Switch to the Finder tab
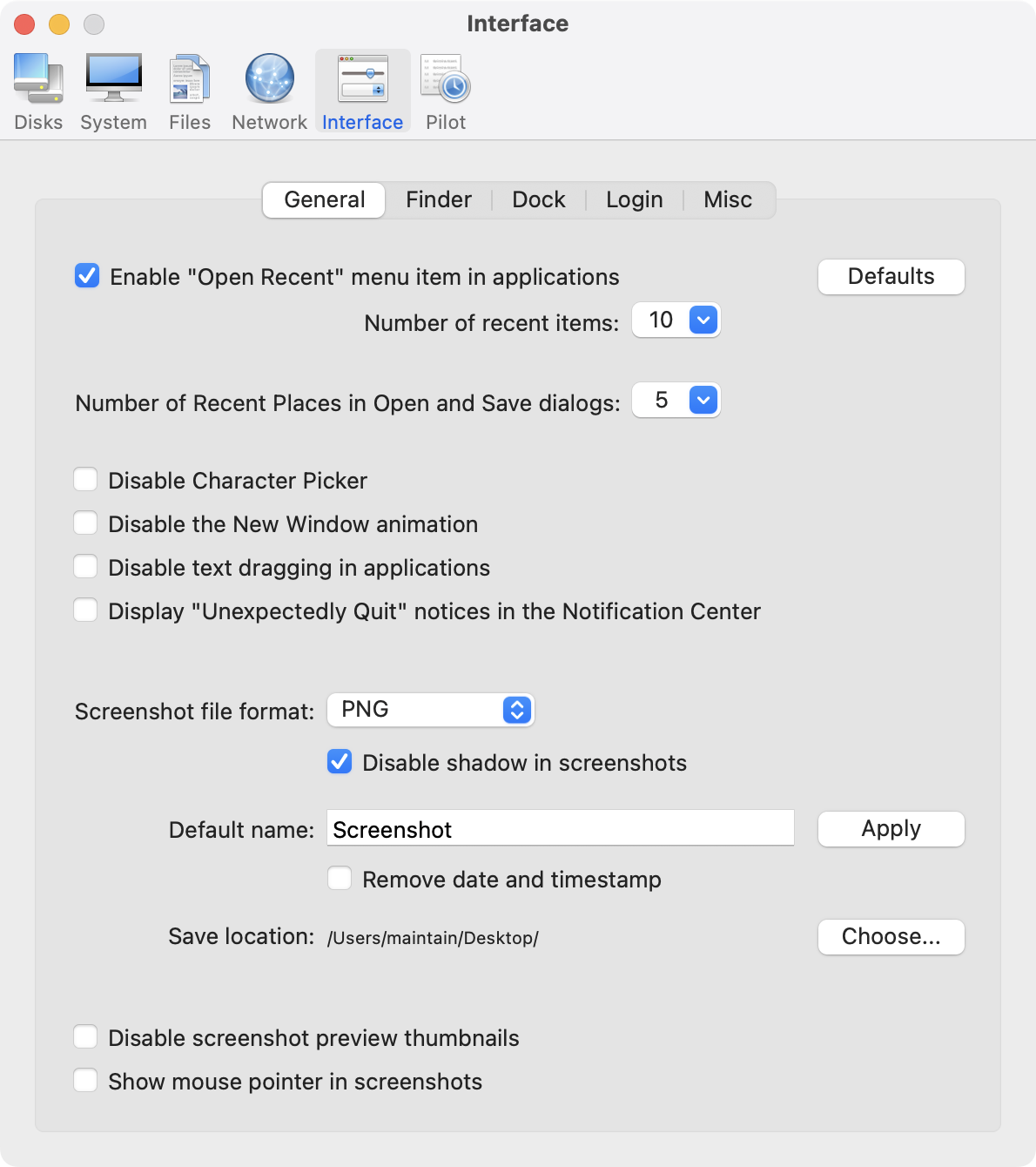The width and height of the screenshot is (1036, 1167). (x=438, y=200)
